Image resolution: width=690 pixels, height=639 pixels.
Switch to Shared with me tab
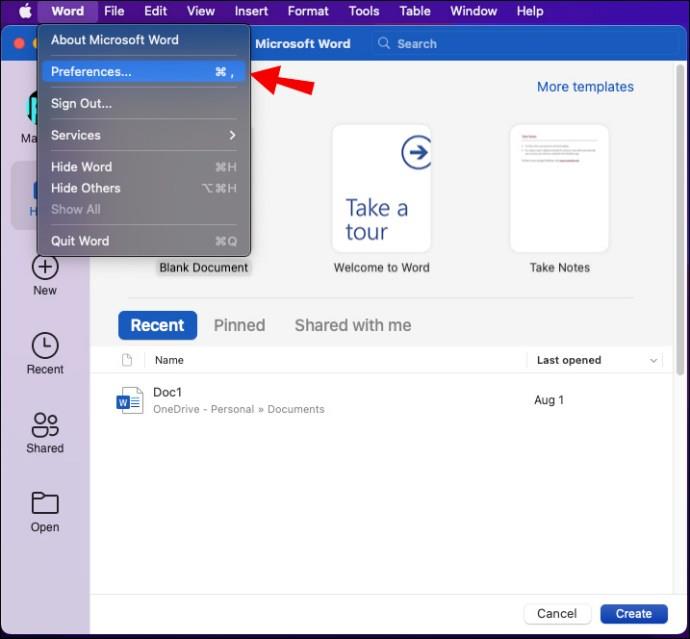pos(353,325)
